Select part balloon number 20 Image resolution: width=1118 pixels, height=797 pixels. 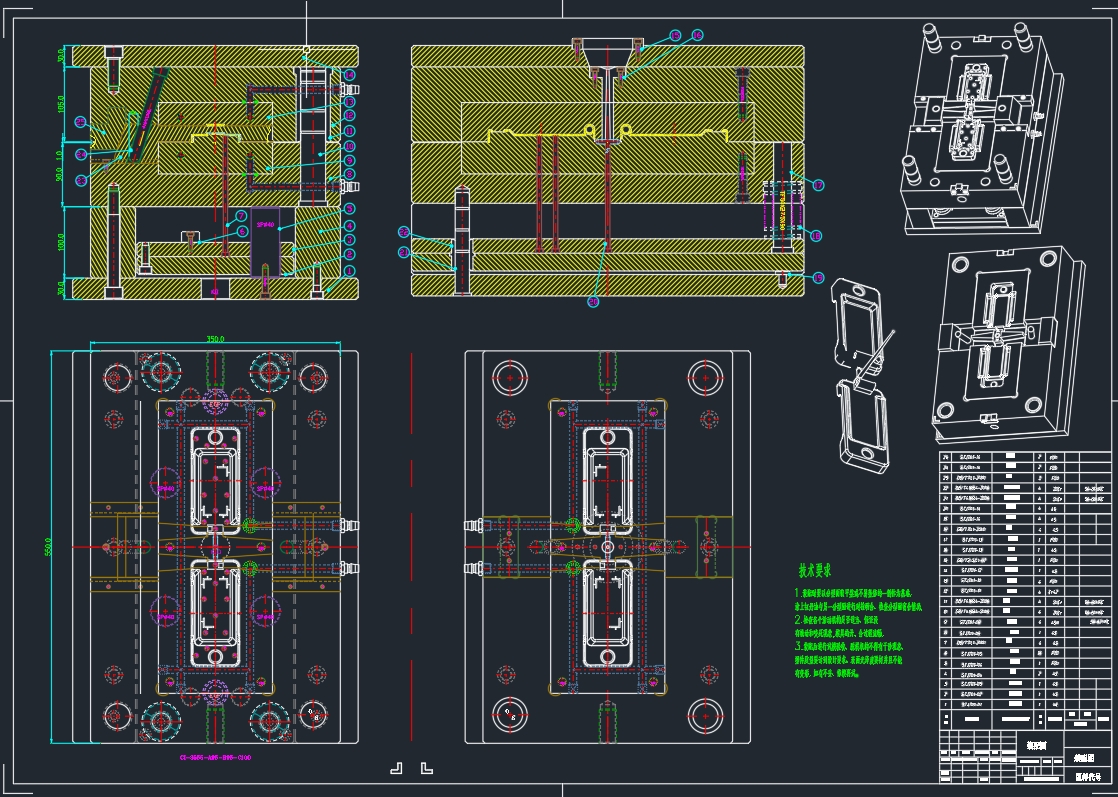pos(593,302)
